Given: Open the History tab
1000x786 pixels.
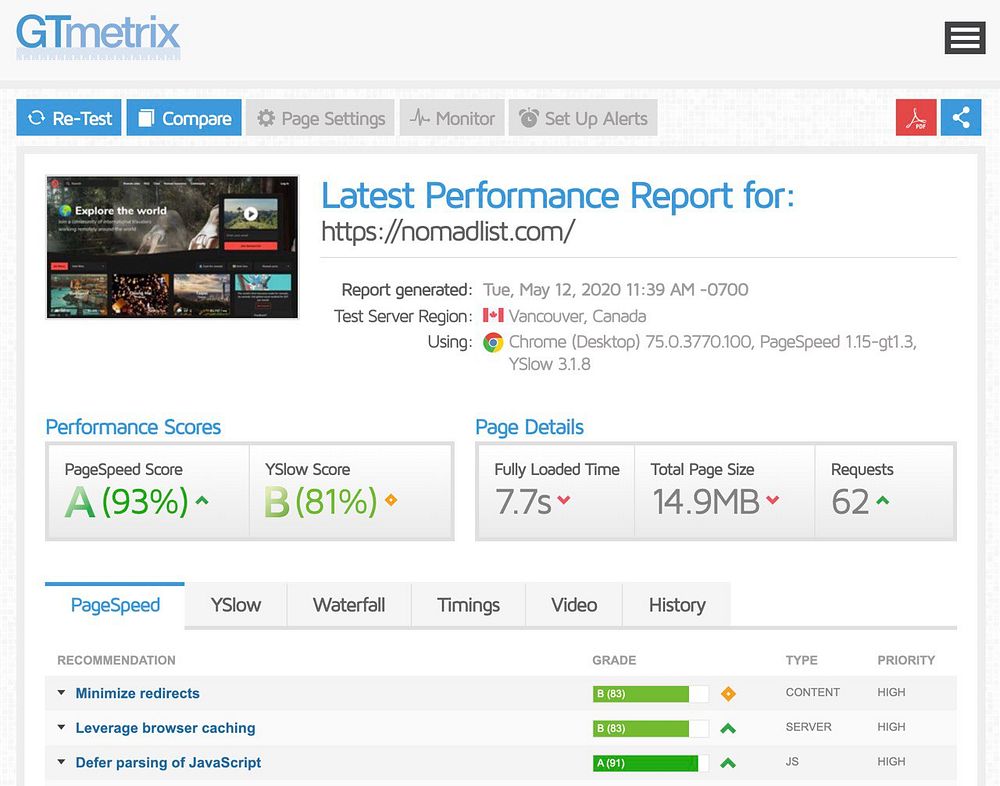Looking at the screenshot, I should click(x=677, y=605).
